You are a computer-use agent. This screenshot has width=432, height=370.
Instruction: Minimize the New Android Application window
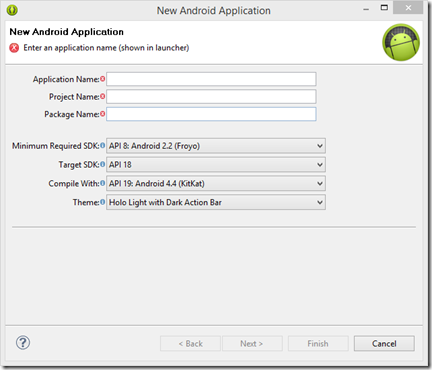[366, 9]
